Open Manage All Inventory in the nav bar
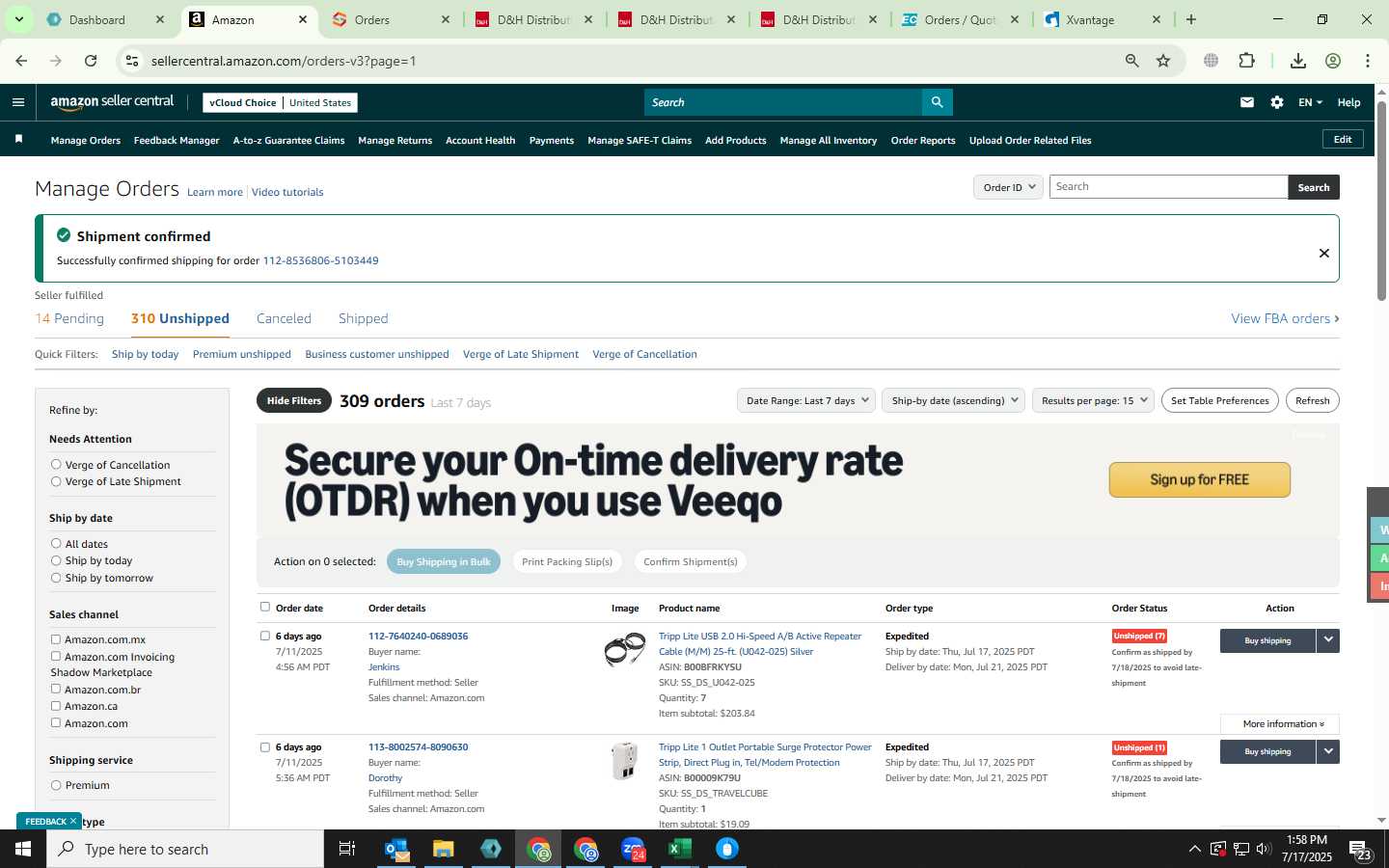Viewport: 1389px width, 868px height. [x=828, y=140]
